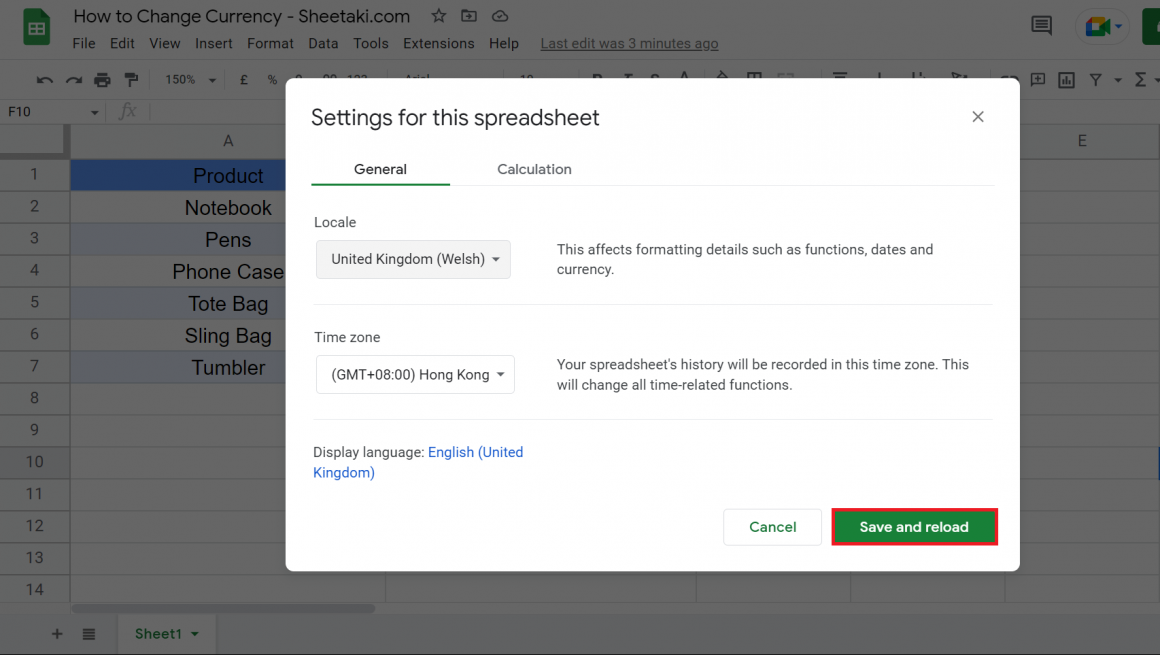Click the Undo icon in the toolbar
The width and height of the screenshot is (1160, 655).
click(x=43, y=78)
